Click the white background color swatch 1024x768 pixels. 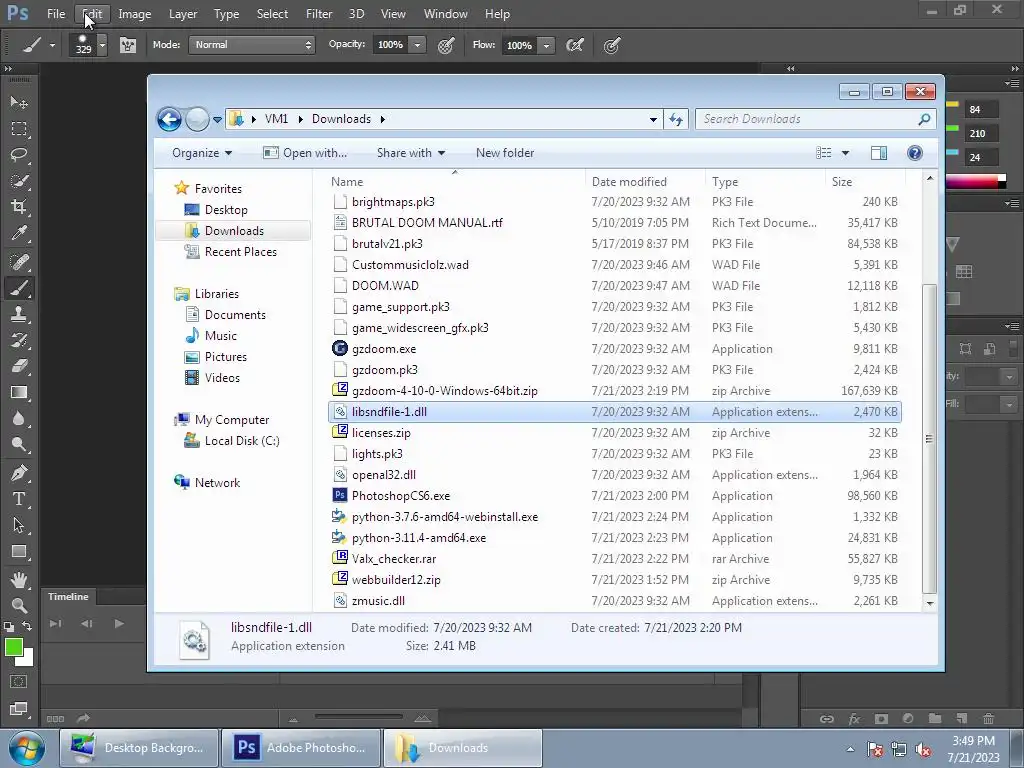pyautogui.click(x=28, y=660)
